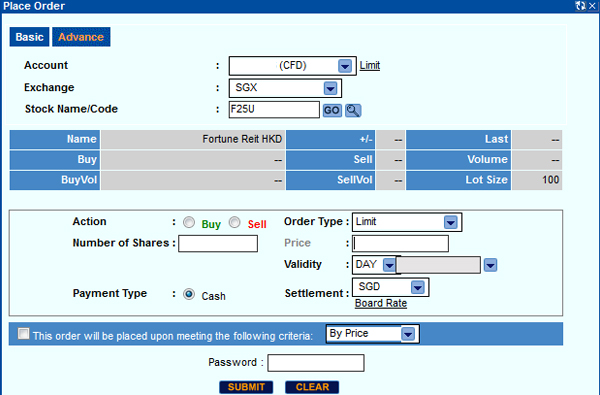Click the Volume header cell
Viewport: 600px width, 395px height.
[x=458, y=159]
